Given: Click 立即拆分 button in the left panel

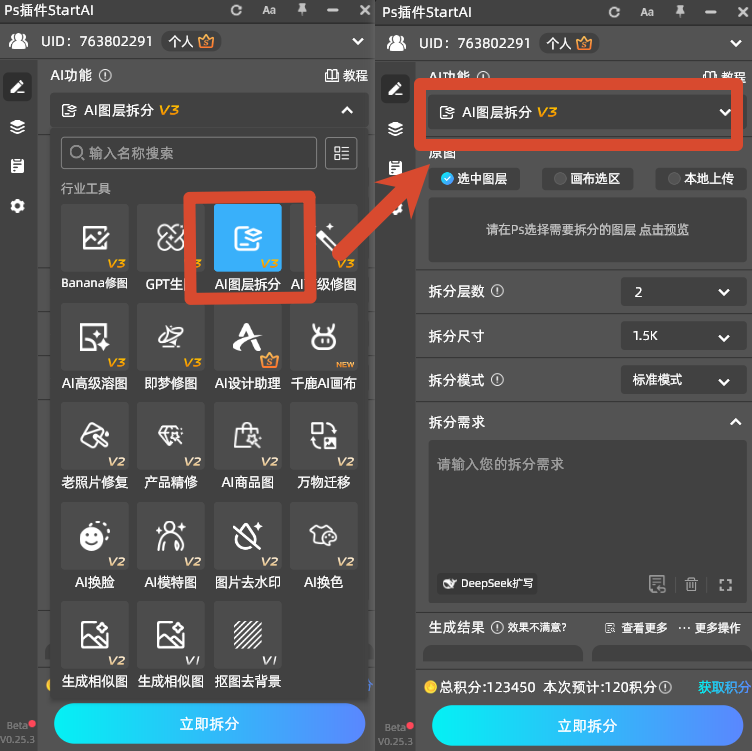Looking at the screenshot, I should pyautogui.click(x=210, y=724).
